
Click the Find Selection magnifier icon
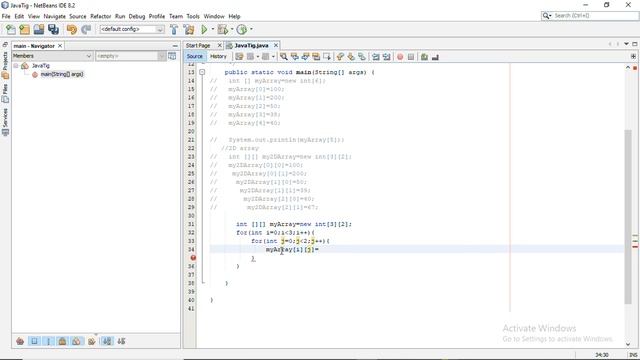pos(284,57)
